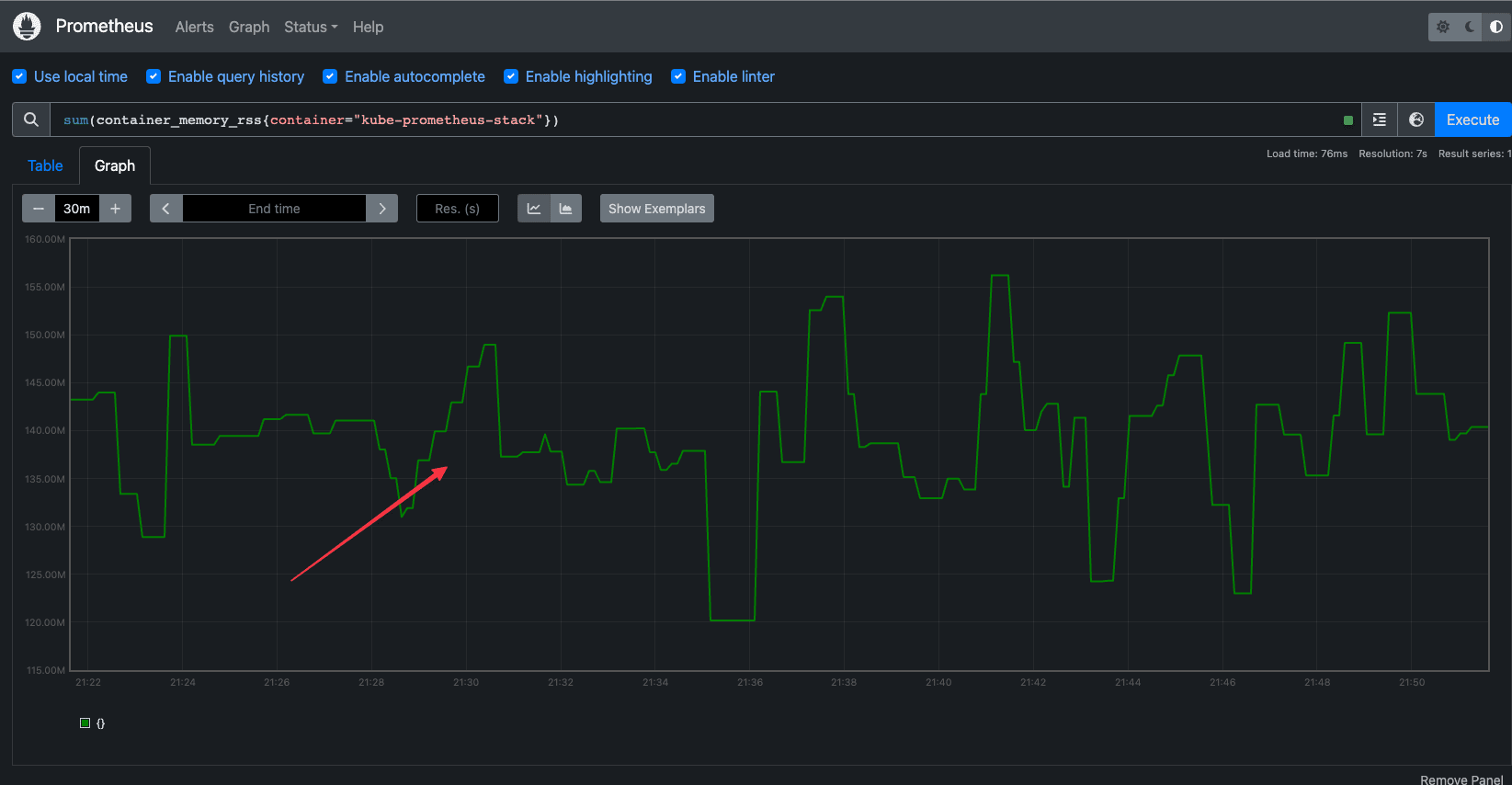Click the Prometheus brand title
The image size is (1512, 785).
105,26
